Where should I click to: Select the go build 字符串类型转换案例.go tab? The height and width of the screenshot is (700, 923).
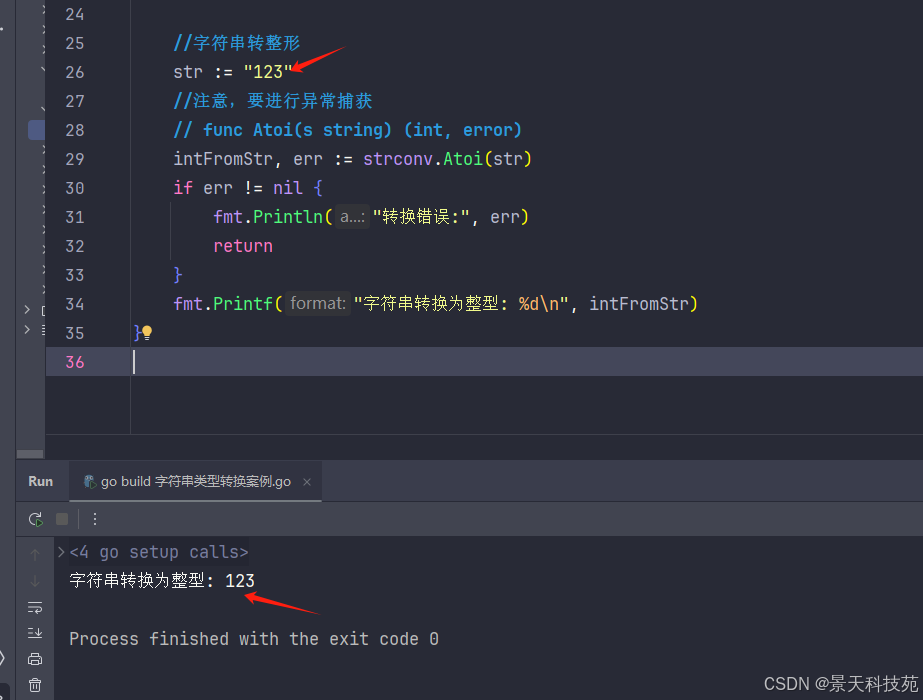click(188, 482)
